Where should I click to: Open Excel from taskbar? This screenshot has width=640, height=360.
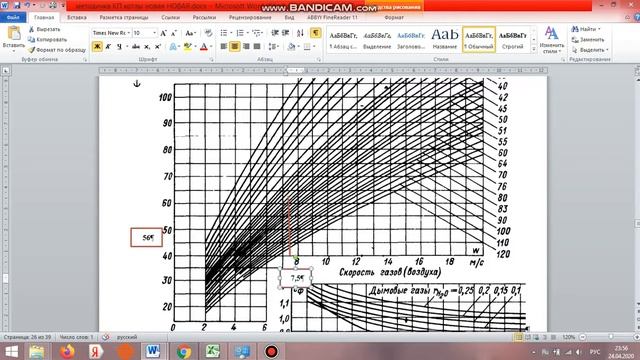point(212,351)
